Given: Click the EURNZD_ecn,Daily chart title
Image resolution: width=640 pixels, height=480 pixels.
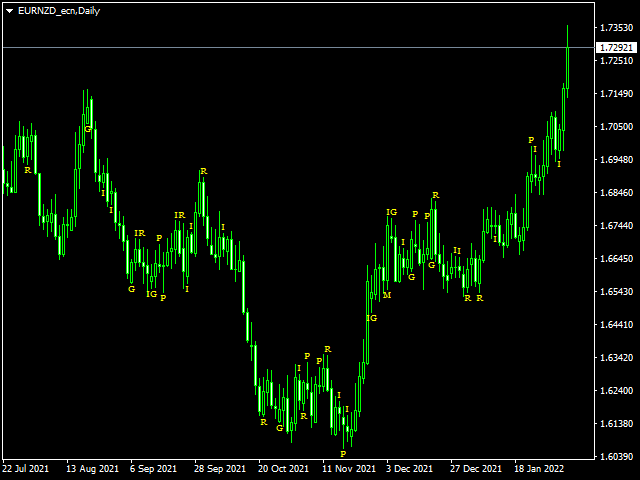Looking at the screenshot, I should (59, 11).
